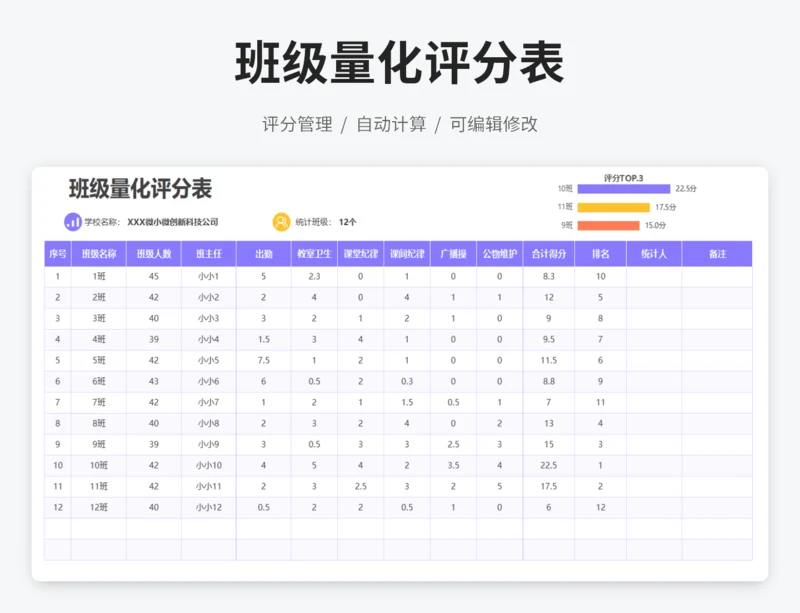
Task: Select the 12个 class count value
Action: coord(347,222)
